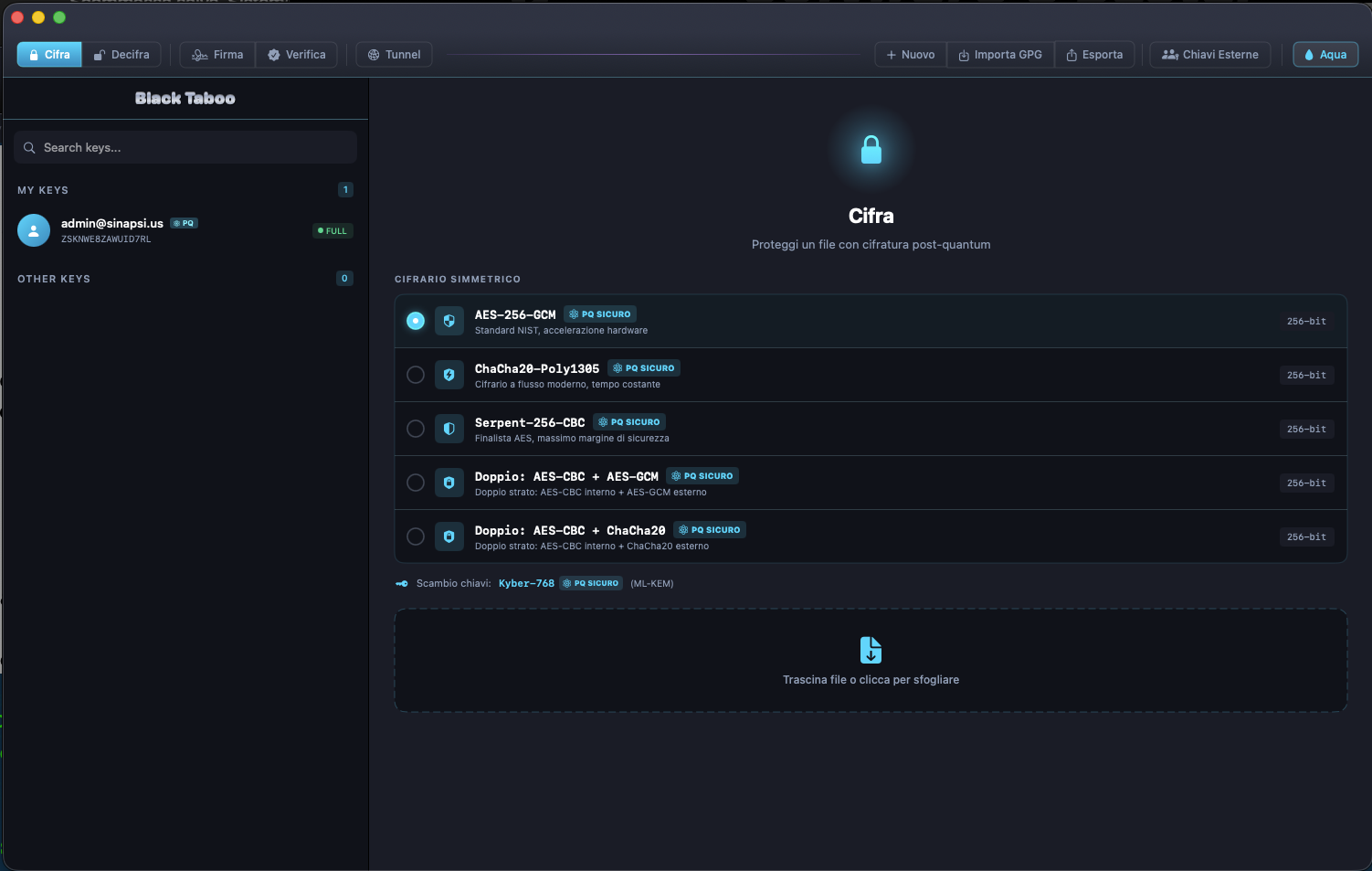Screen dimensions: 1372x871
Task: Select the ChaCha20-Poly1305 cipher radio button
Action: tap(416, 375)
